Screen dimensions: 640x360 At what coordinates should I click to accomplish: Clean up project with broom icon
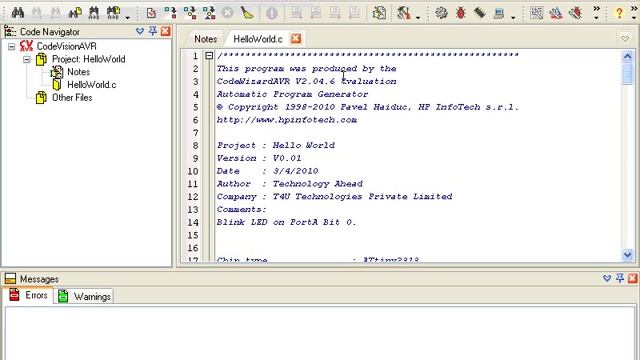pos(247,13)
